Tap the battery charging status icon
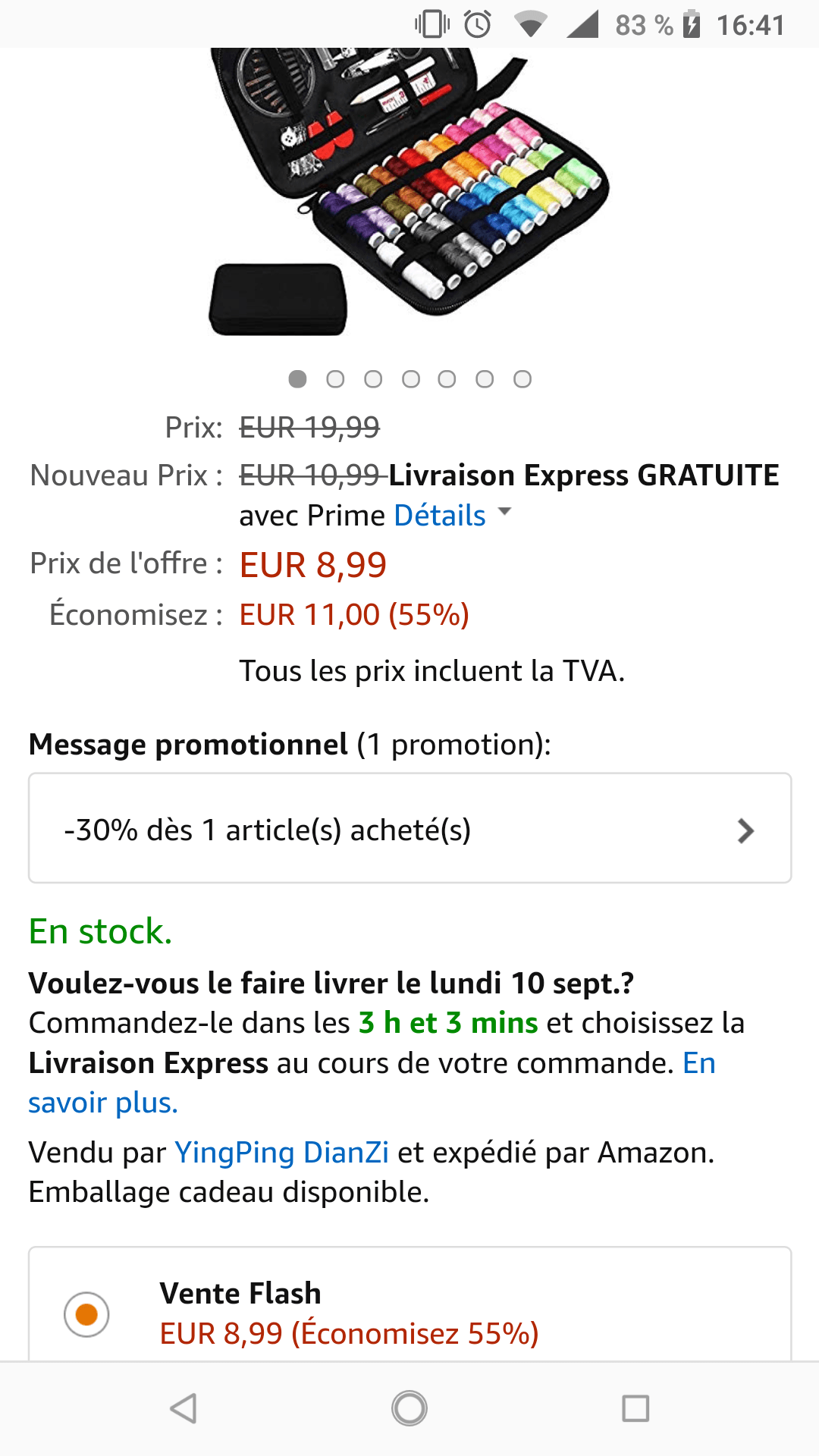This screenshot has height=1456, width=819. (691, 24)
